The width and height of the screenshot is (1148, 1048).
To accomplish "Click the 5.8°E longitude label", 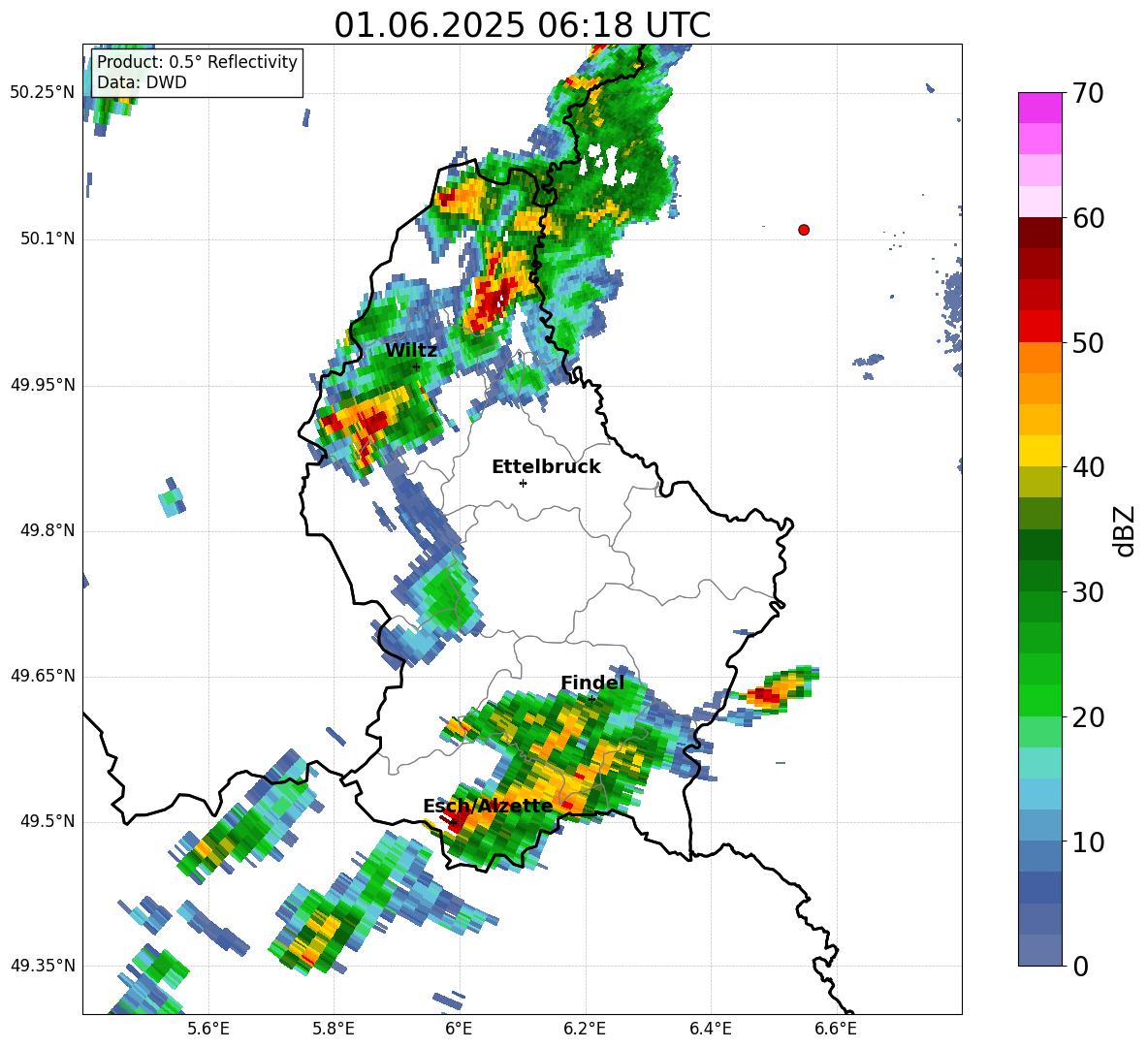I will click(x=334, y=1029).
